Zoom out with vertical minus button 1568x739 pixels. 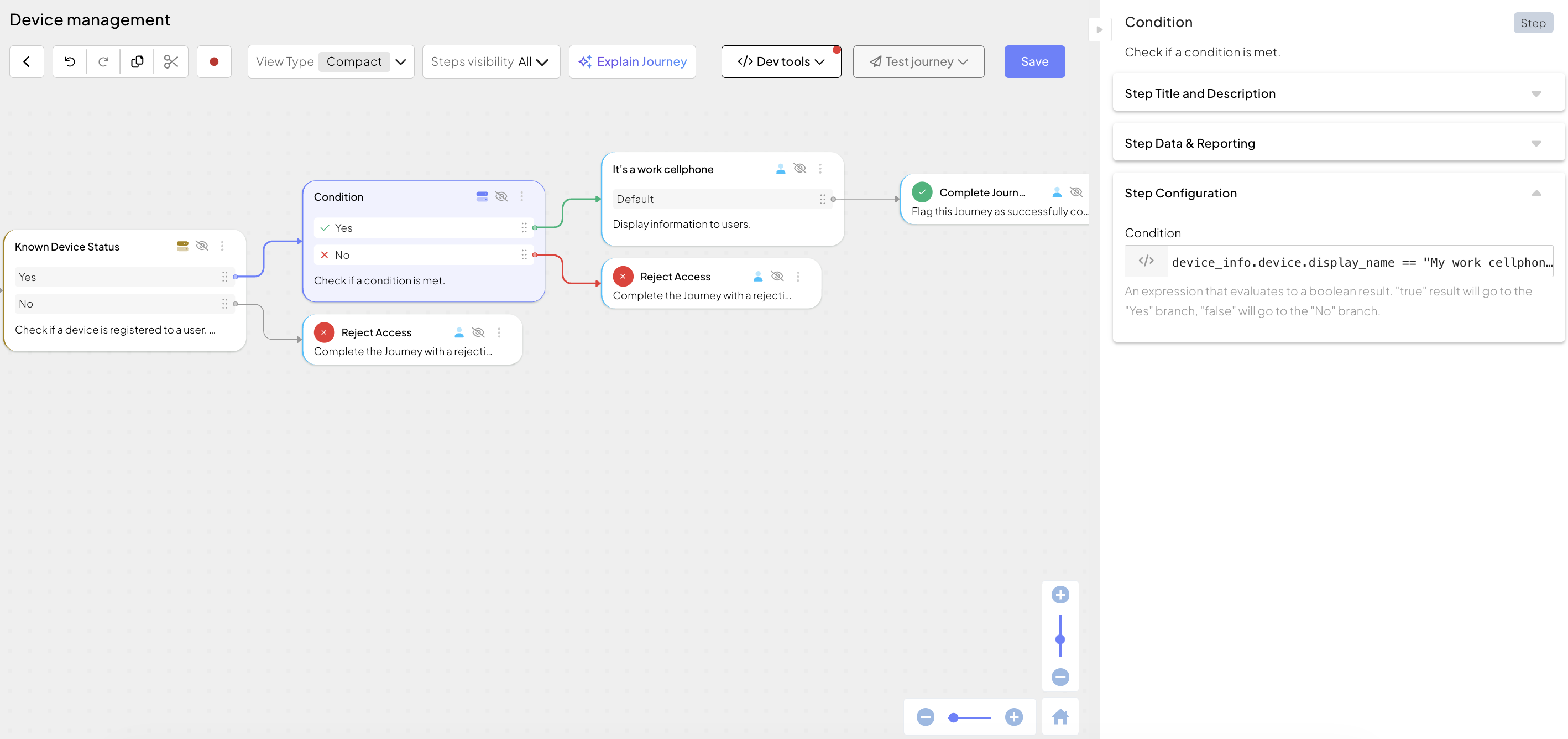click(x=1060, y=677)
